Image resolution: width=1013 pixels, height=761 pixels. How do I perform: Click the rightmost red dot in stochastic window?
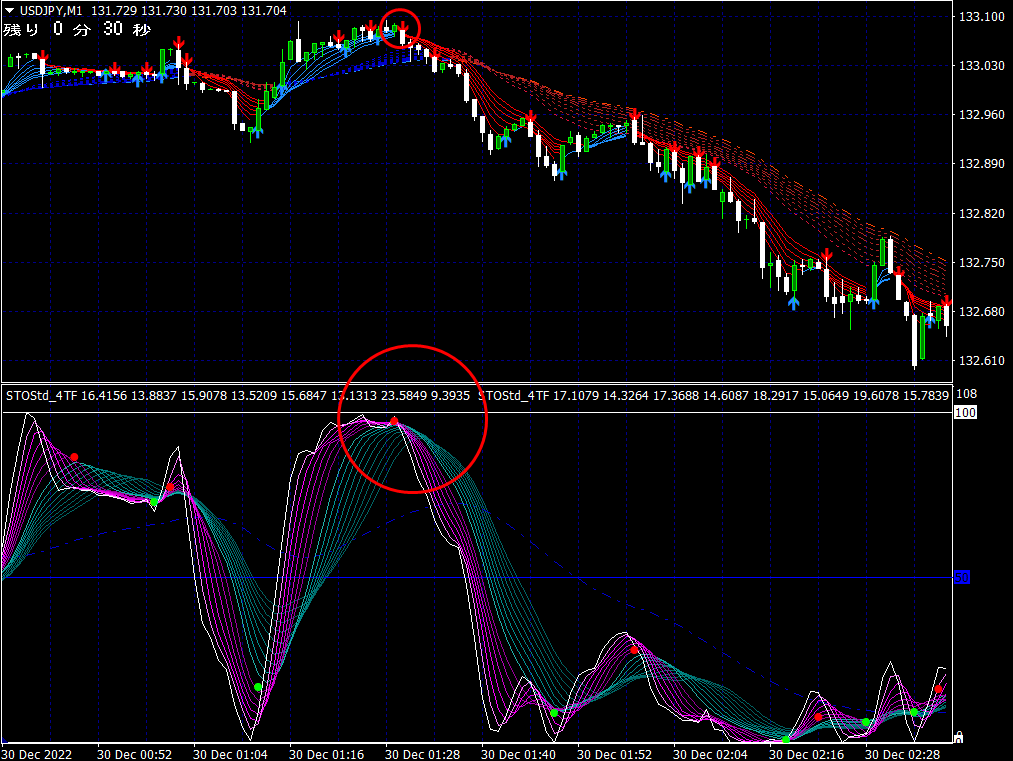pos(939,689)
